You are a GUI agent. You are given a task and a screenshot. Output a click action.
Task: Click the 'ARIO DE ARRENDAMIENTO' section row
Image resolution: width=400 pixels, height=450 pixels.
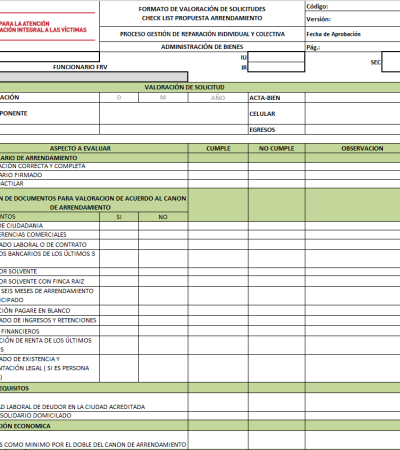(x=94, y=158)
